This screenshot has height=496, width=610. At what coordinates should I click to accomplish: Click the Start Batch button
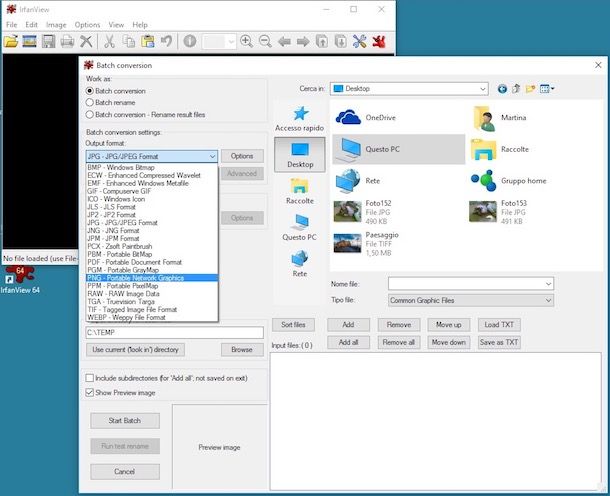[x=125, y=421]
